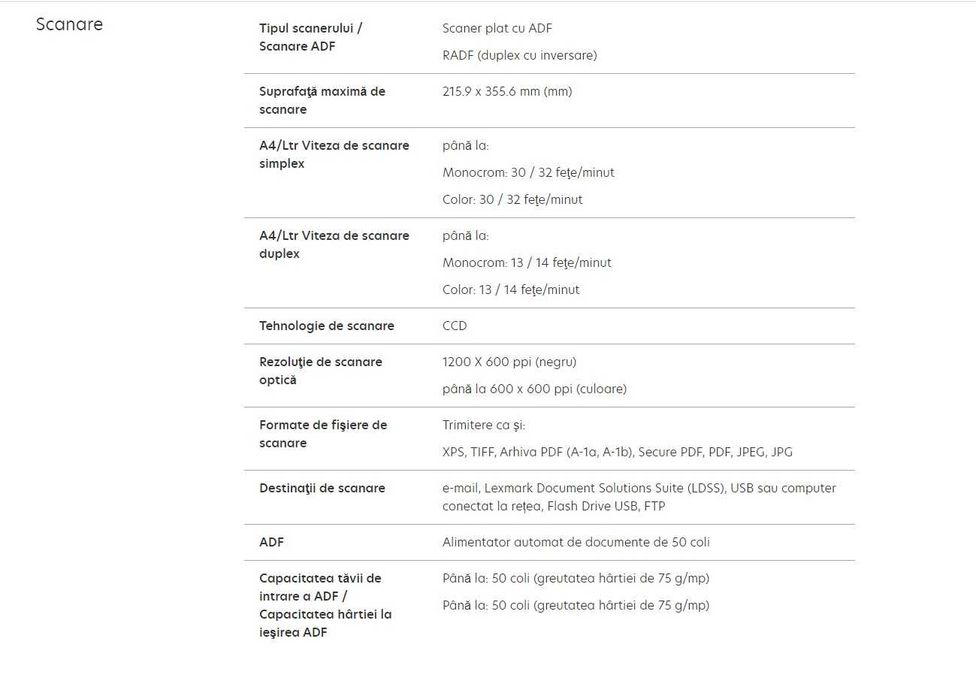Click "A4/Ltr Viteza de scanare simplex" label
Viewport: 976px width, 700px height.
coord(334,154)
